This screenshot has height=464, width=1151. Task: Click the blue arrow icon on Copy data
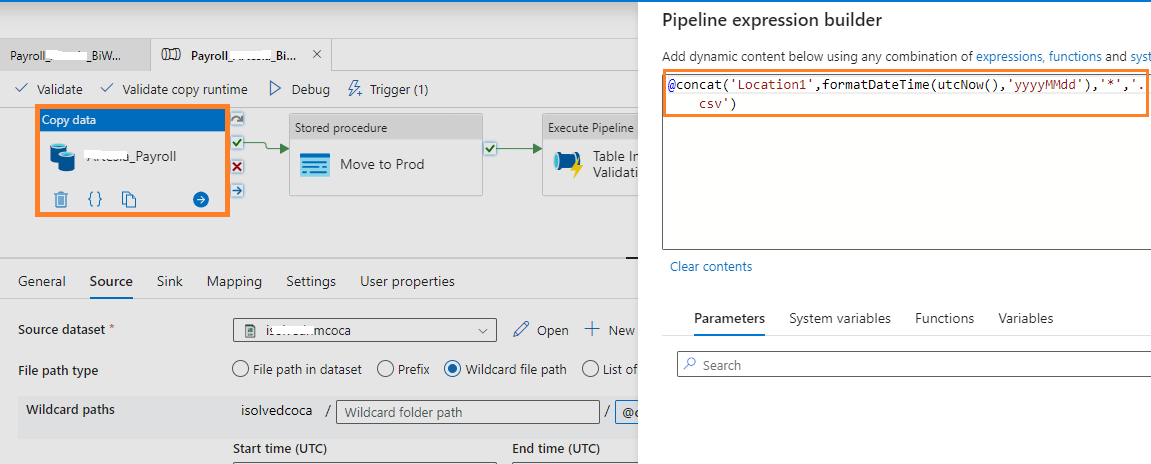point(201,200)
